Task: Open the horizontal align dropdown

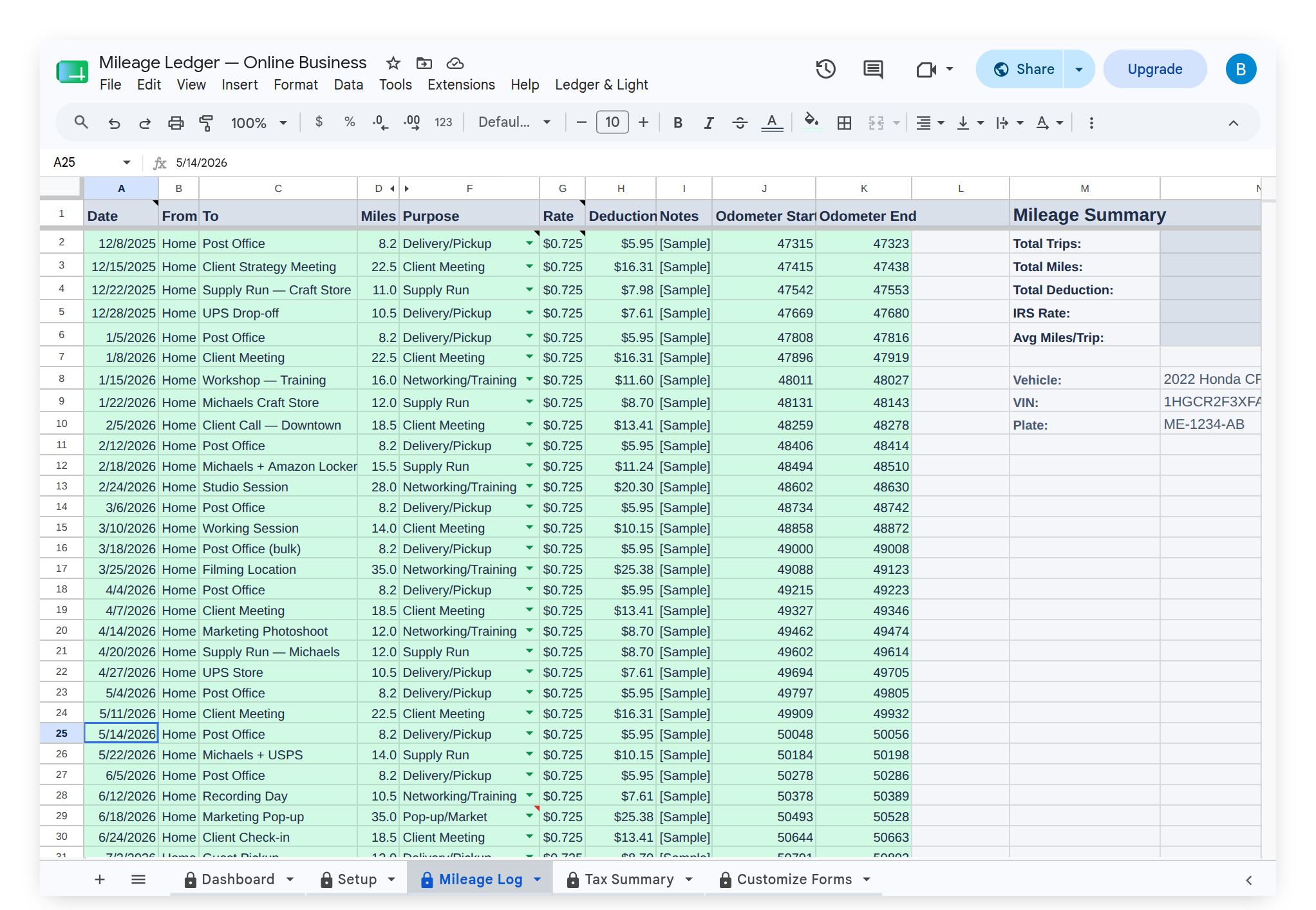Action: pos(930,122)
